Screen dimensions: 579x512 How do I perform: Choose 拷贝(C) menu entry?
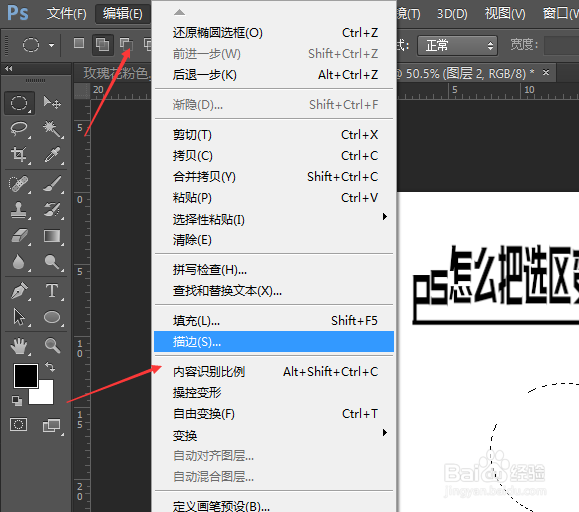(274, 156)
